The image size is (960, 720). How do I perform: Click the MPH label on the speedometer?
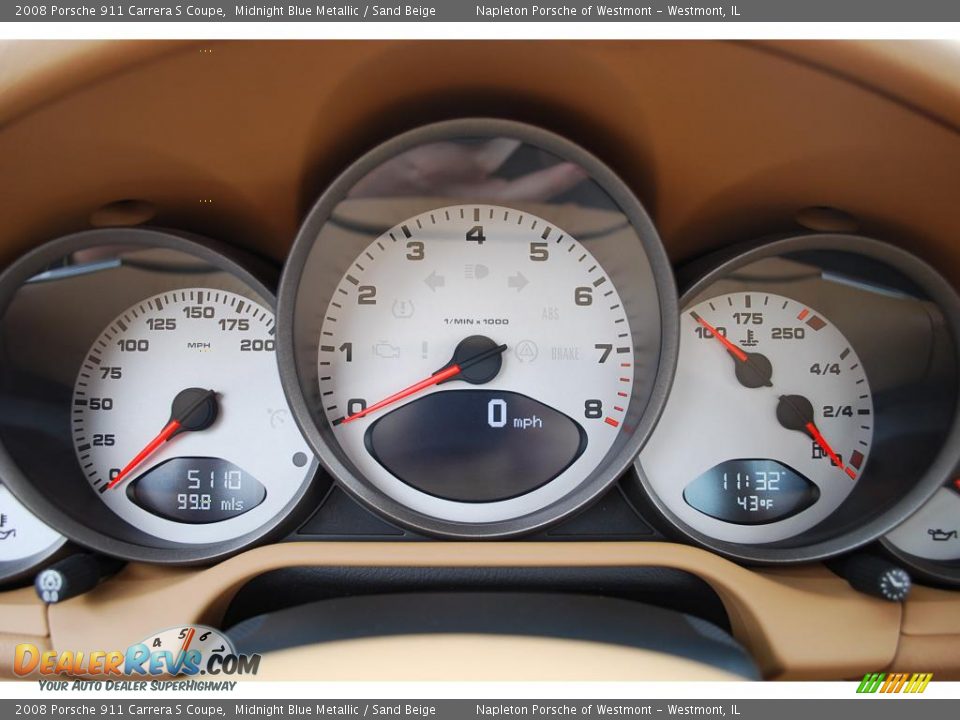coord(199,345)
